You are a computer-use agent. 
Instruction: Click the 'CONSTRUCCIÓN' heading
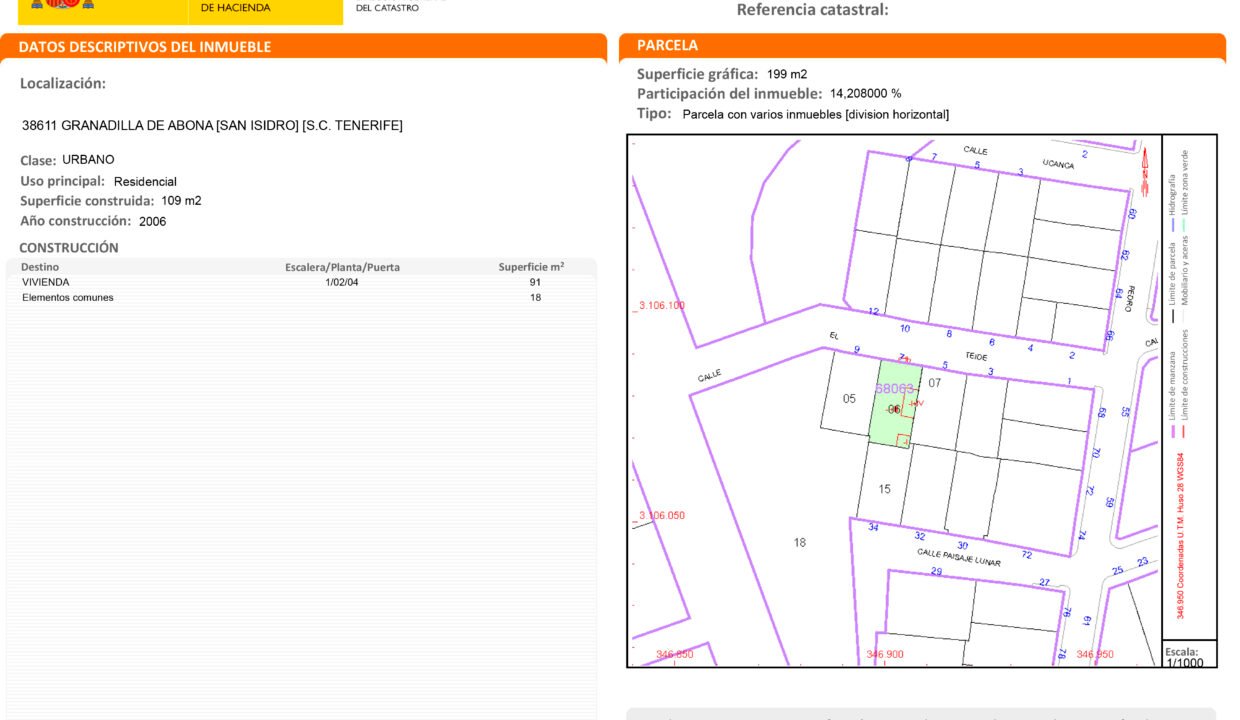(69, 248)
